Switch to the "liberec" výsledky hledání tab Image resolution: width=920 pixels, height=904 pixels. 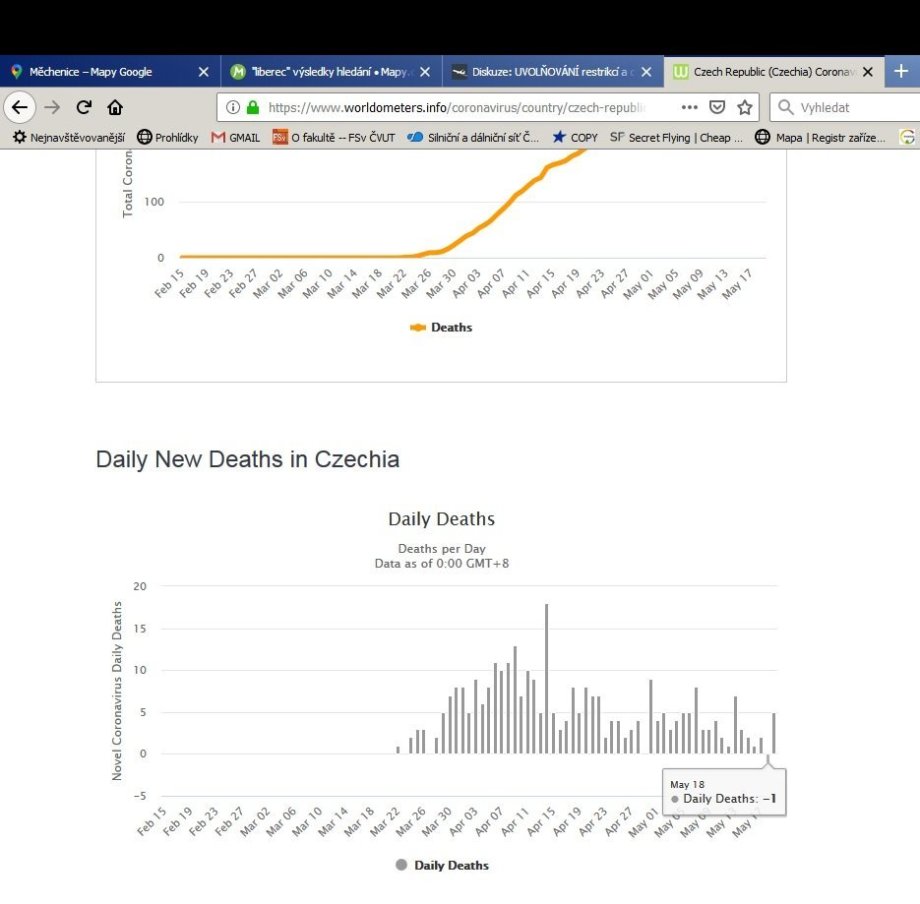pos(322,72)
